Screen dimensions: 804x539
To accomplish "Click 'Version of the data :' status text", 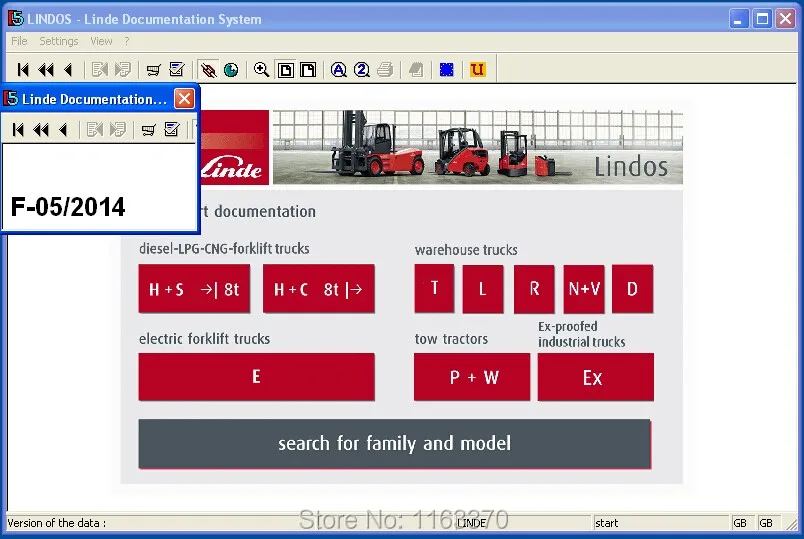I will click(x=56, y=523).
